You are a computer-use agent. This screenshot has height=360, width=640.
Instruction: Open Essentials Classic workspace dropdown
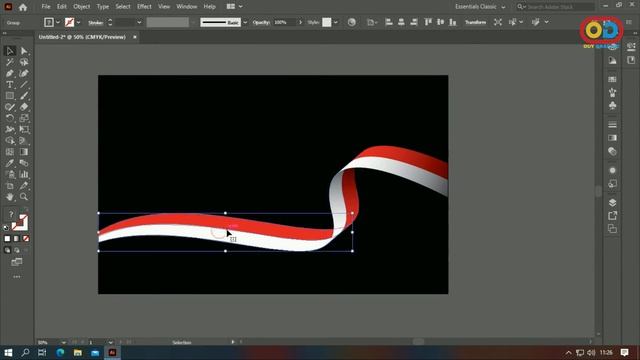[x=480, y=7]
